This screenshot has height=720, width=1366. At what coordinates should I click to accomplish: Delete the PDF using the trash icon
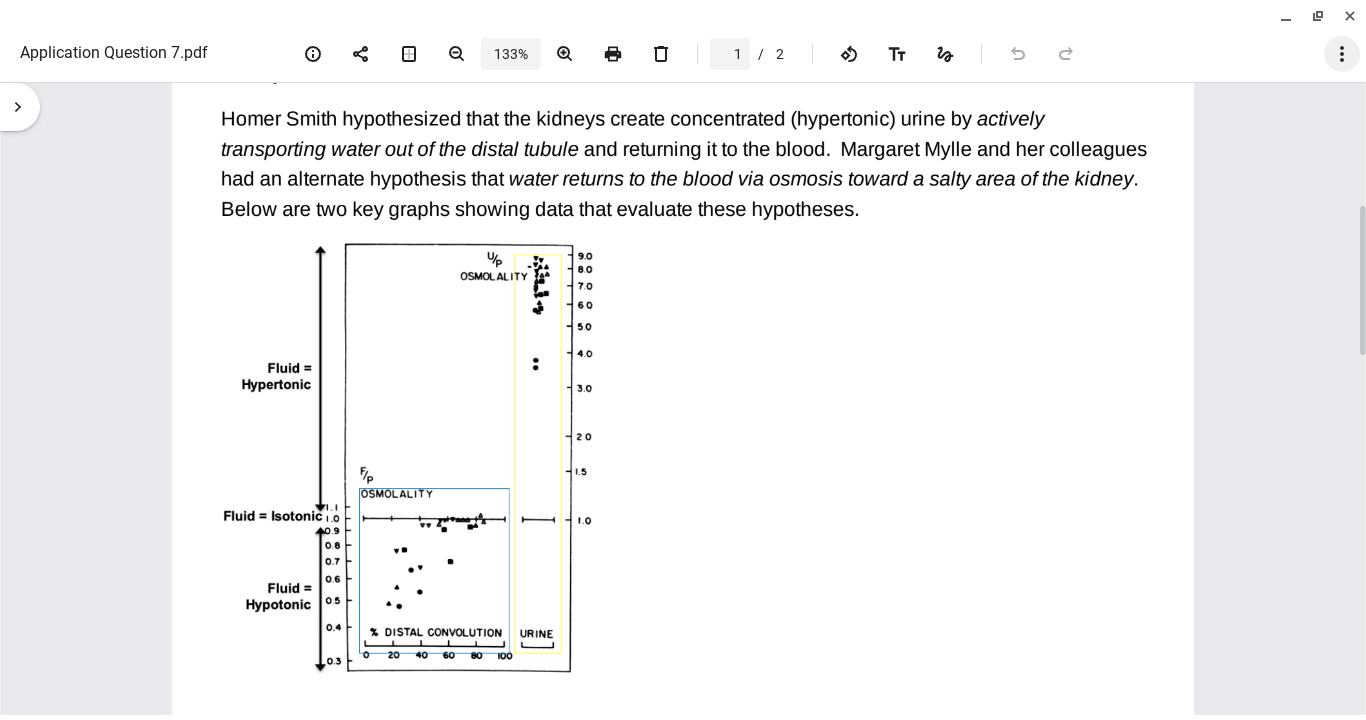pyautogui.click(x=661, y=53)
